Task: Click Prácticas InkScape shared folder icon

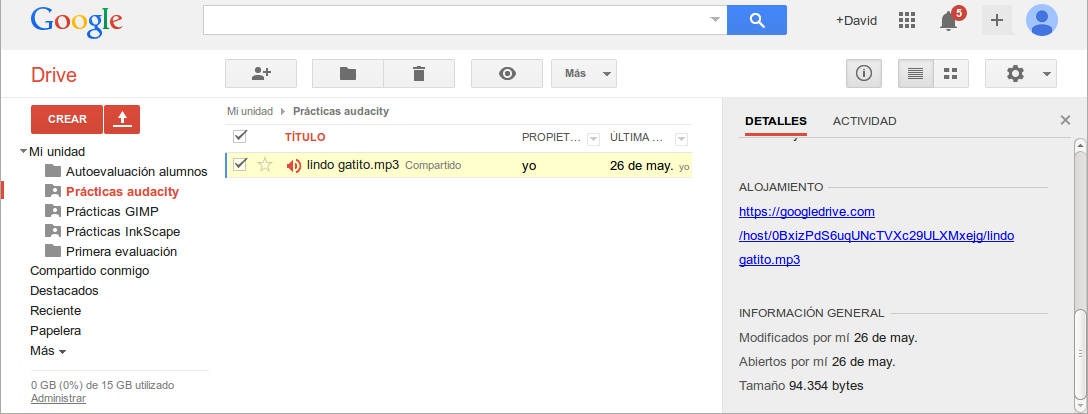Action: tap(53, 231)
